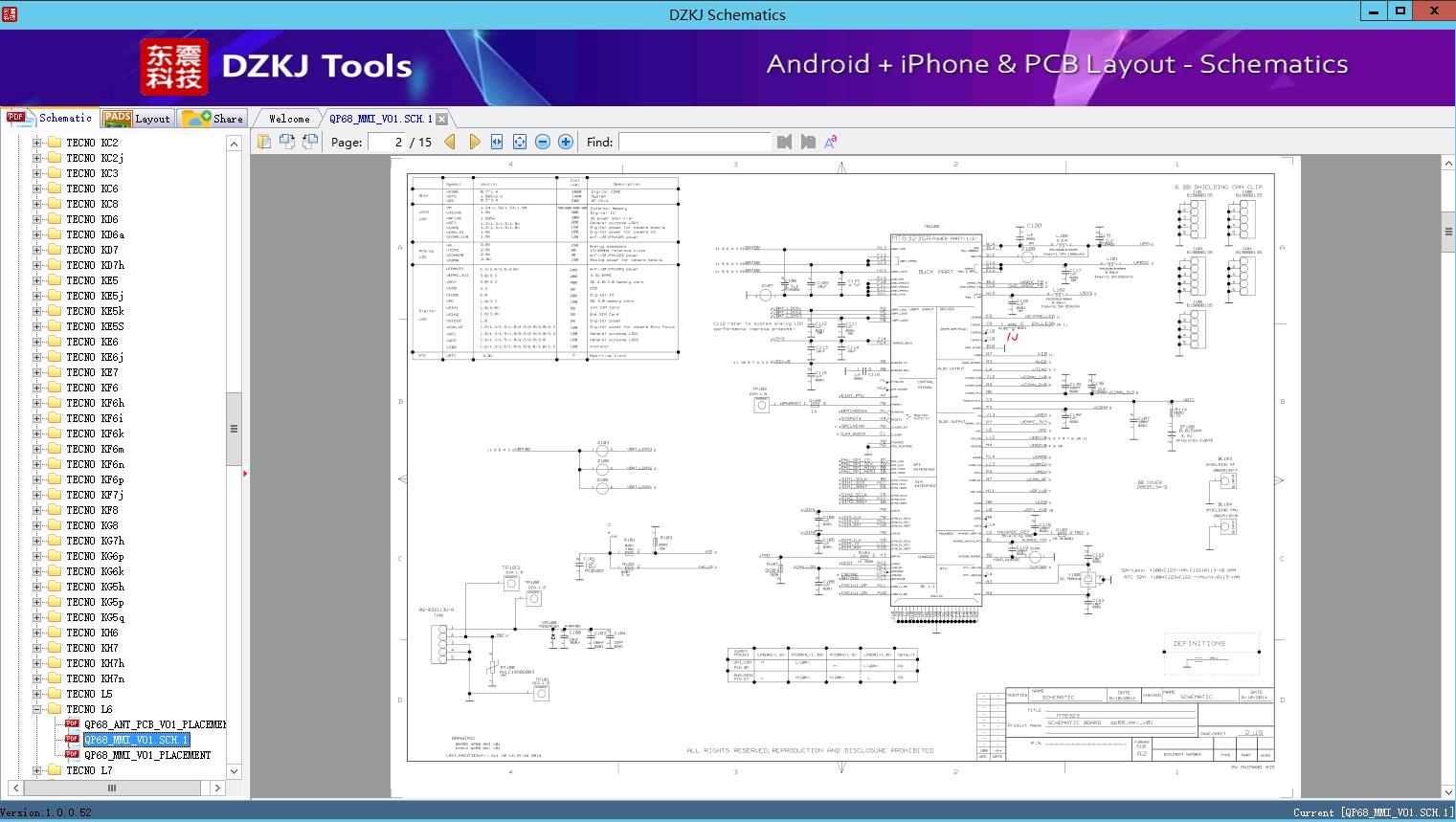The height and width of the screenshot is (822, 1456).
Task: Close the QF68_MMI_V01.SCH.1 tab
Action: (441, 120)
